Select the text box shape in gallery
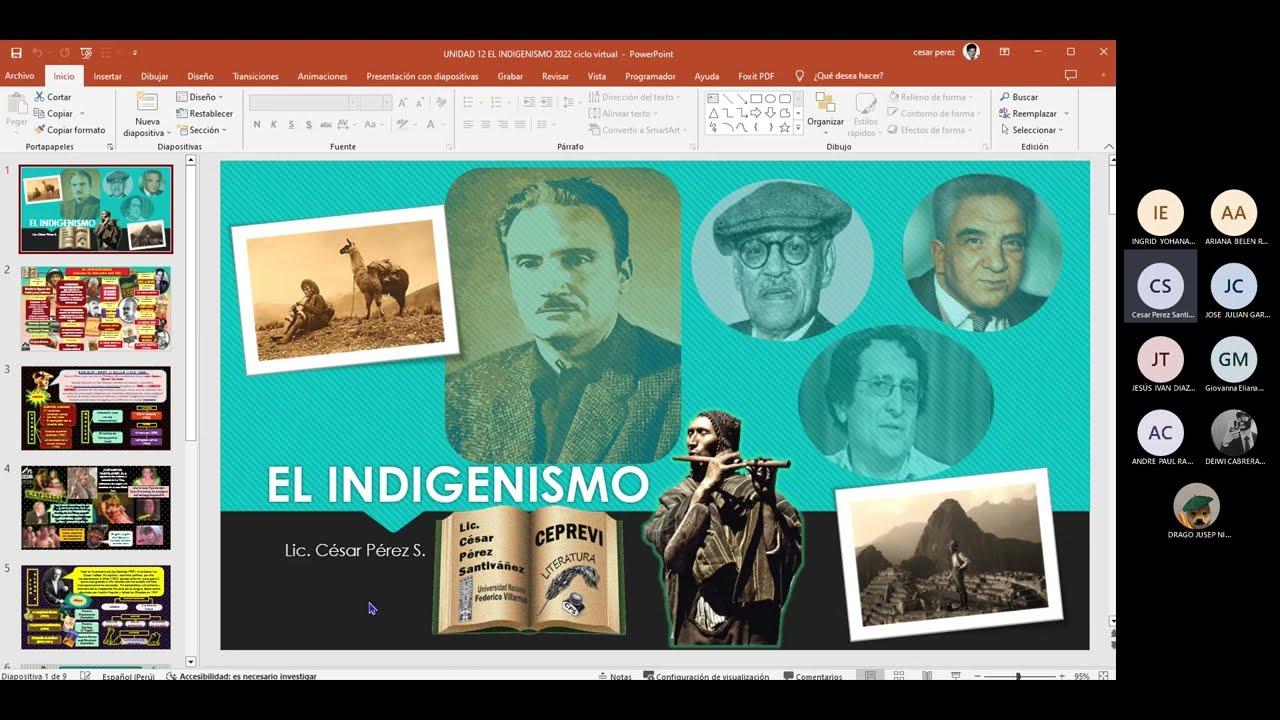The width and height of the screenshot is (1280, 720). (713, 98)
